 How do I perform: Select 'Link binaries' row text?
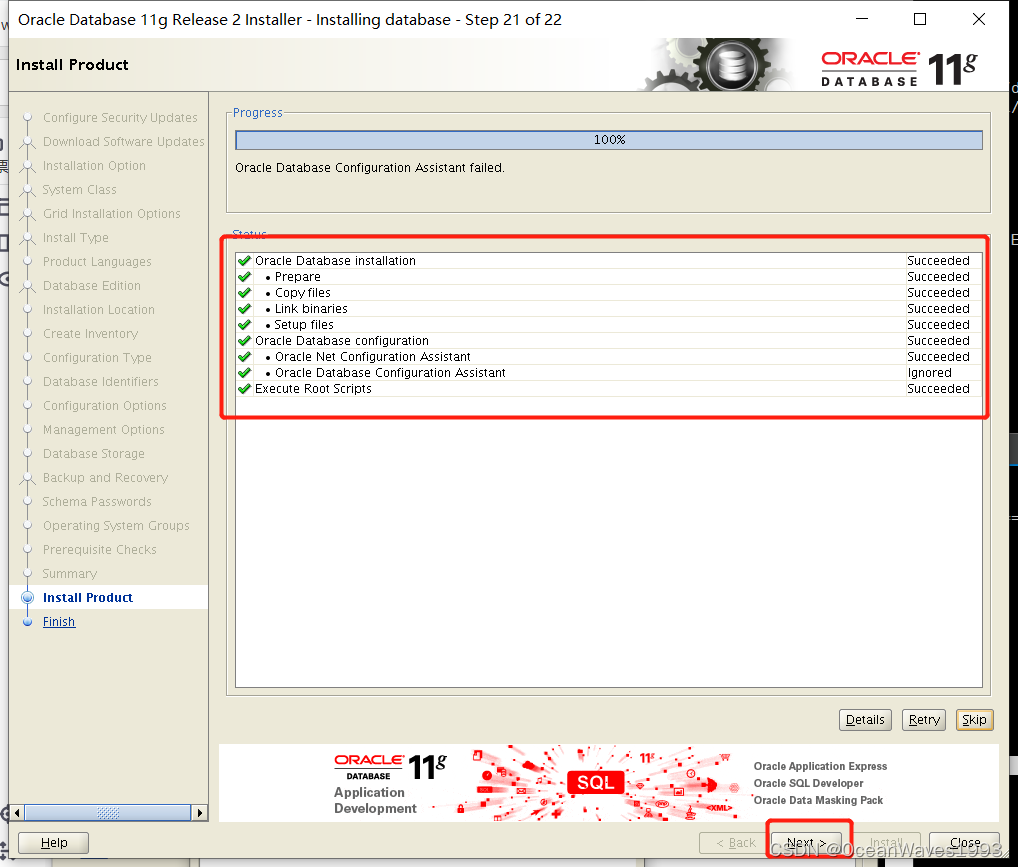click(x=311, y=308)
